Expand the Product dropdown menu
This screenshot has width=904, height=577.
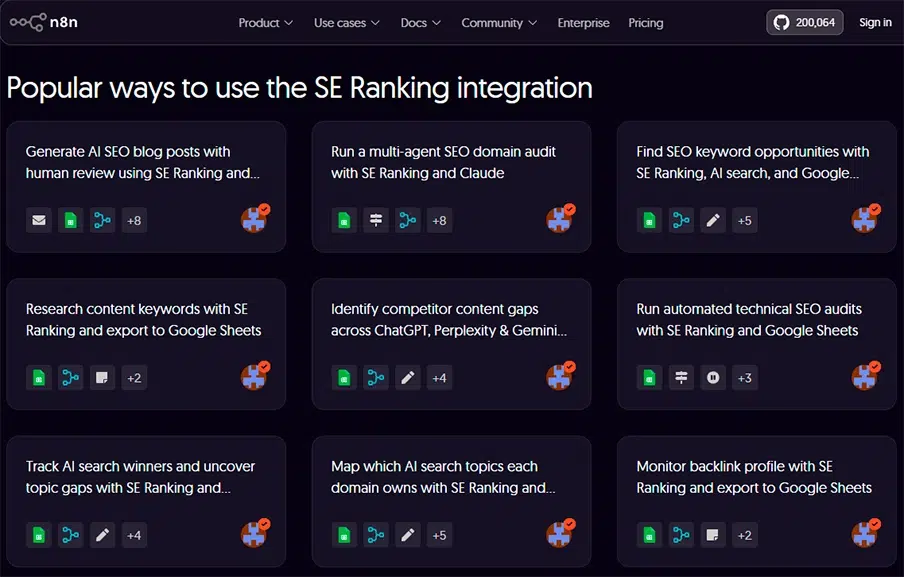click(x=266, y=23)
